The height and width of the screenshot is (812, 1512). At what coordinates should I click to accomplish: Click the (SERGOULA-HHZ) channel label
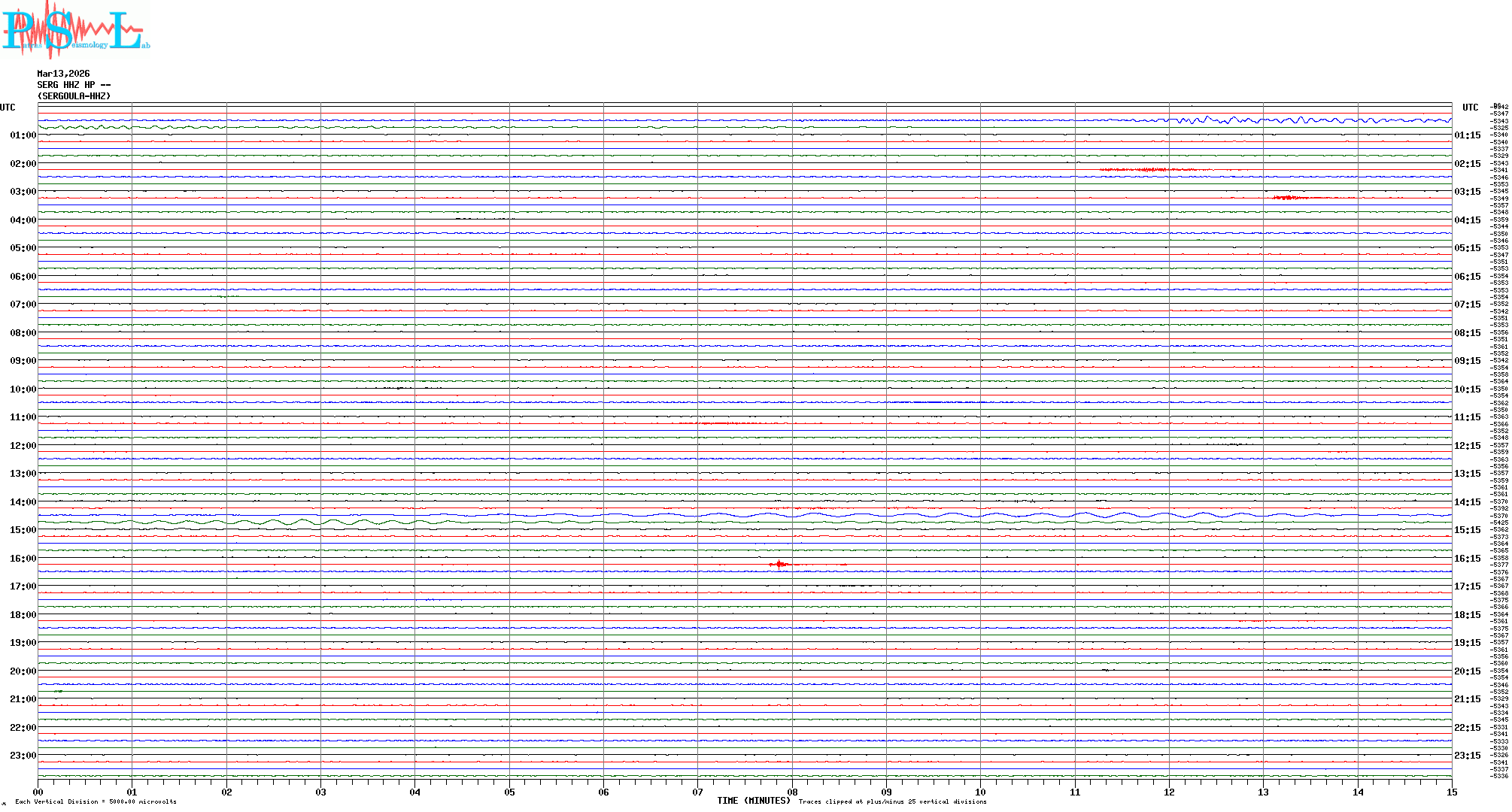pyautogui.click(x=74, y=96)
